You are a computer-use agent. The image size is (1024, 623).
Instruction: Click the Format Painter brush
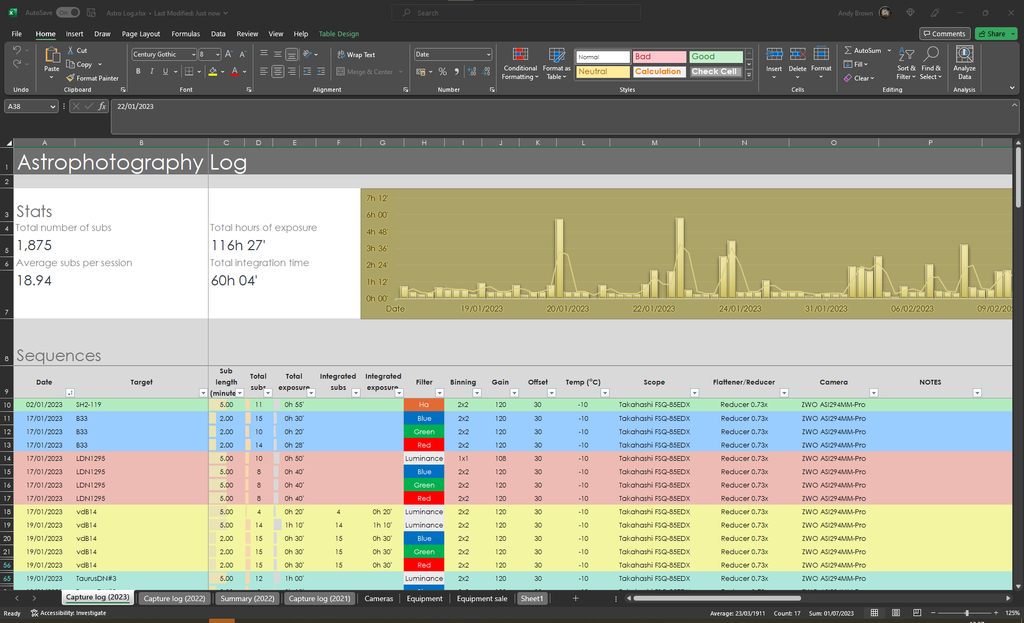[71, 78]
